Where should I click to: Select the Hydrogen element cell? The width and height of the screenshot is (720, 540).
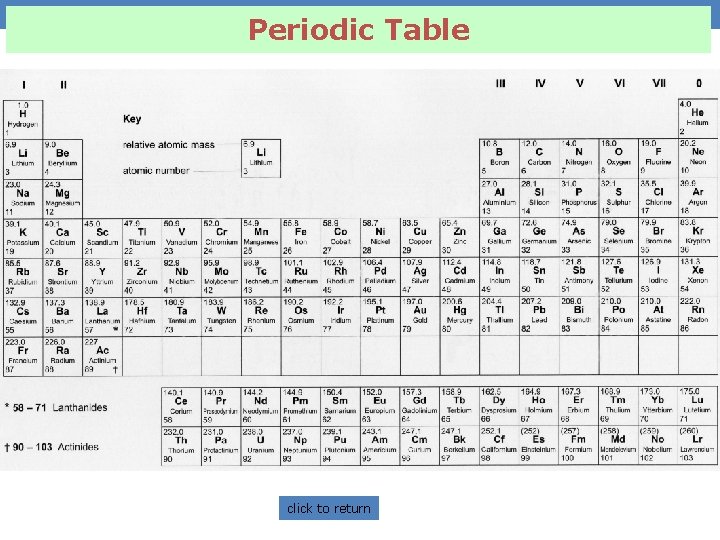(x=23, y=119)
